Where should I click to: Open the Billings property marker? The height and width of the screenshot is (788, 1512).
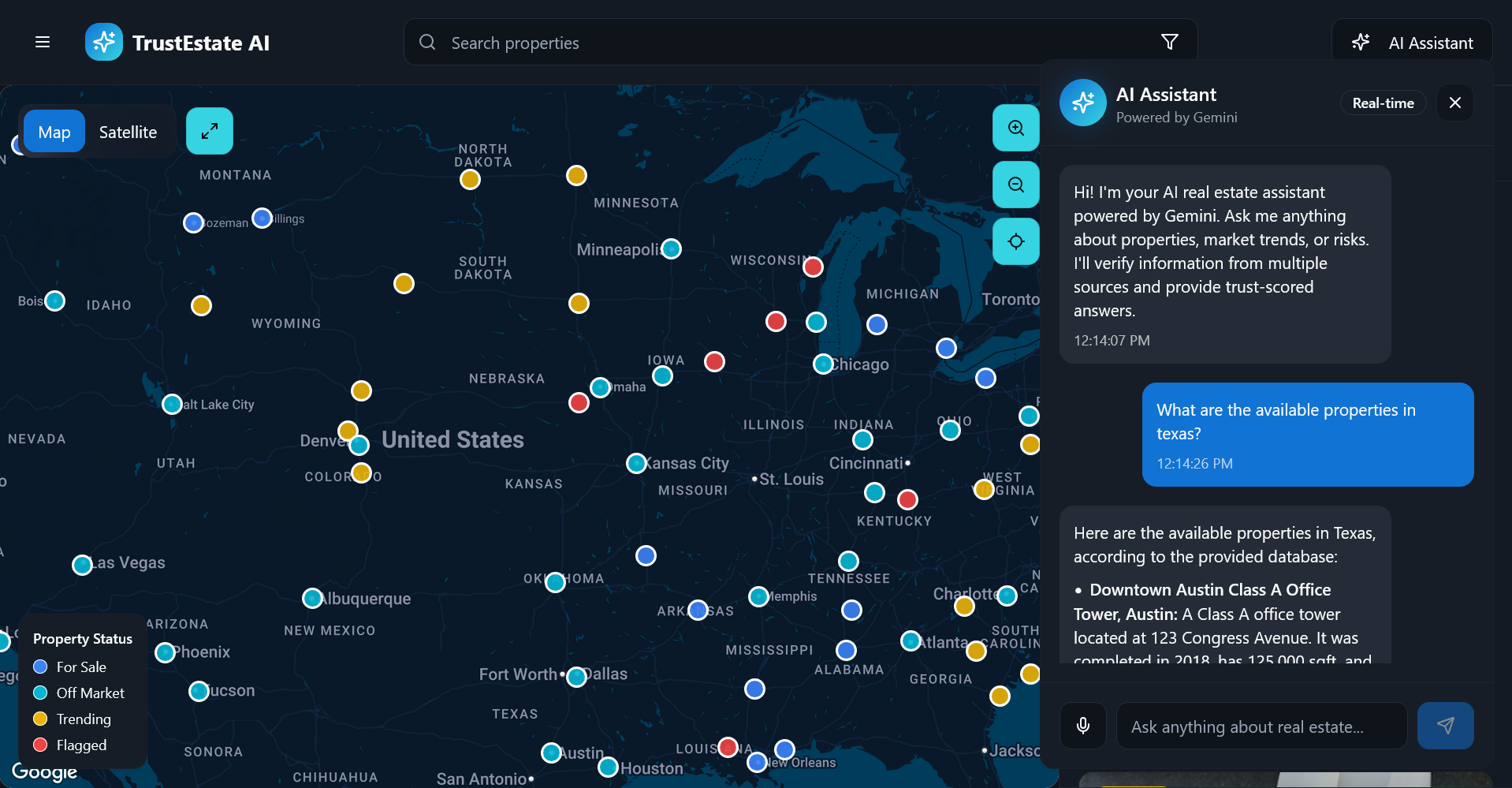262,218
